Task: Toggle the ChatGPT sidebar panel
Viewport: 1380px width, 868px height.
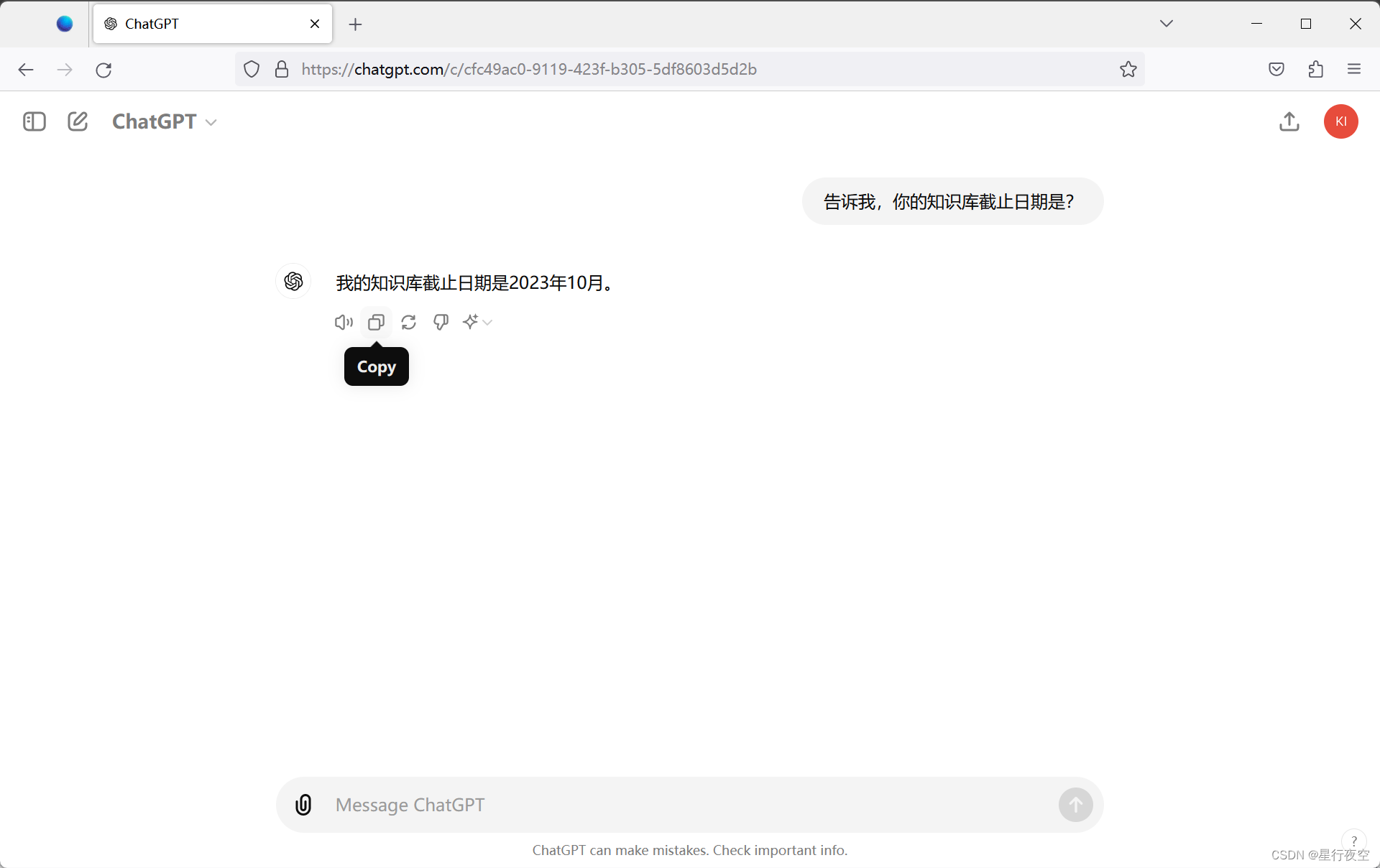Action: (34, 121)
